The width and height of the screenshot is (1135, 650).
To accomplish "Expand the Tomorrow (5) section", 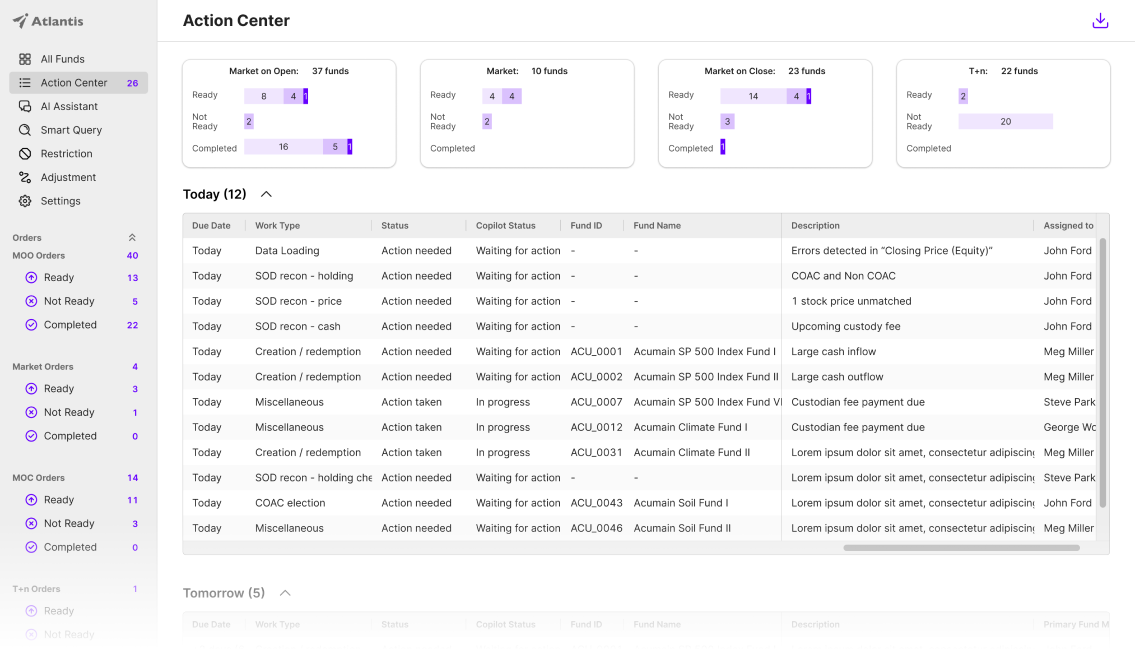I will point(285,592).
